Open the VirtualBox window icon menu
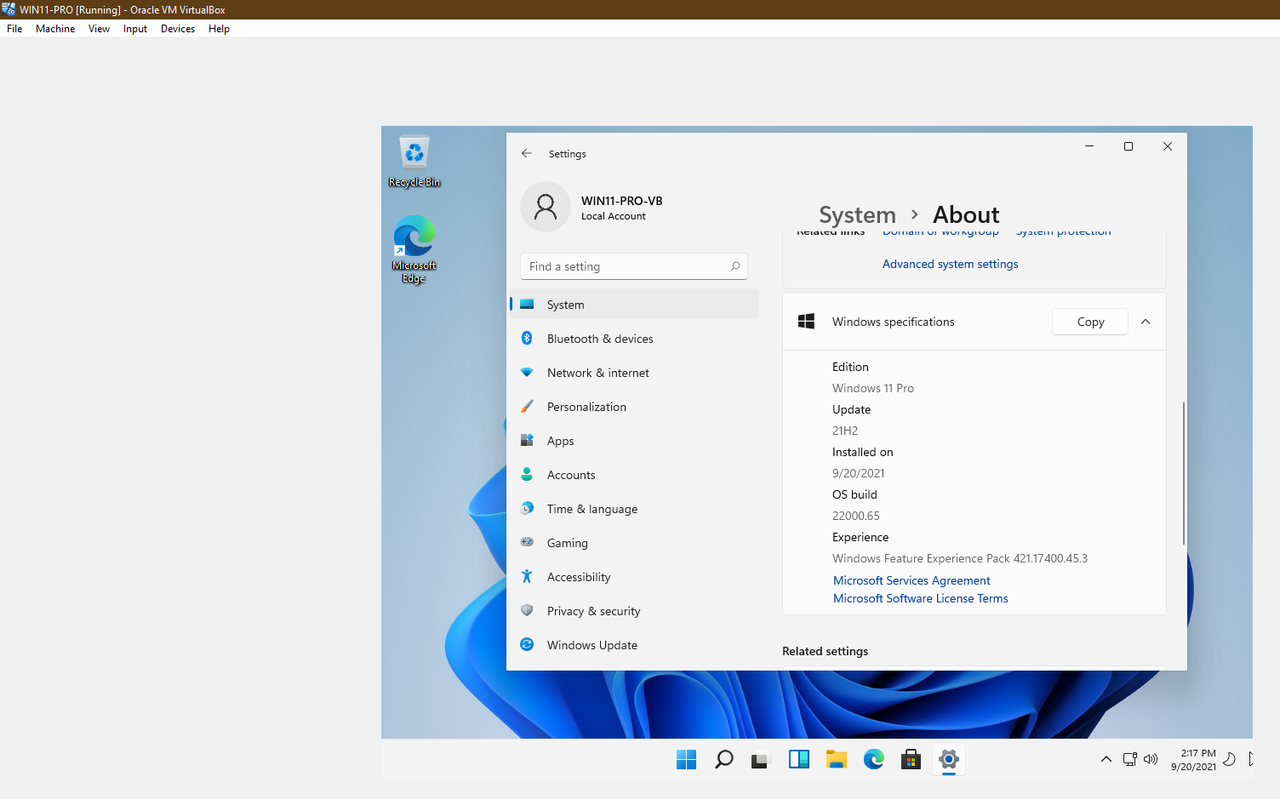This screenshot has height=799, width=1280. click(x=8, y=9)
